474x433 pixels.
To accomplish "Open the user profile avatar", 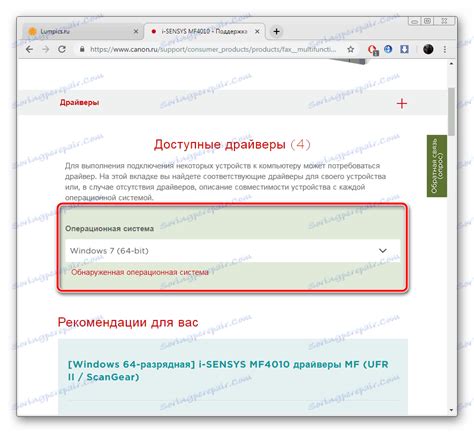I will tap(428, 49).
